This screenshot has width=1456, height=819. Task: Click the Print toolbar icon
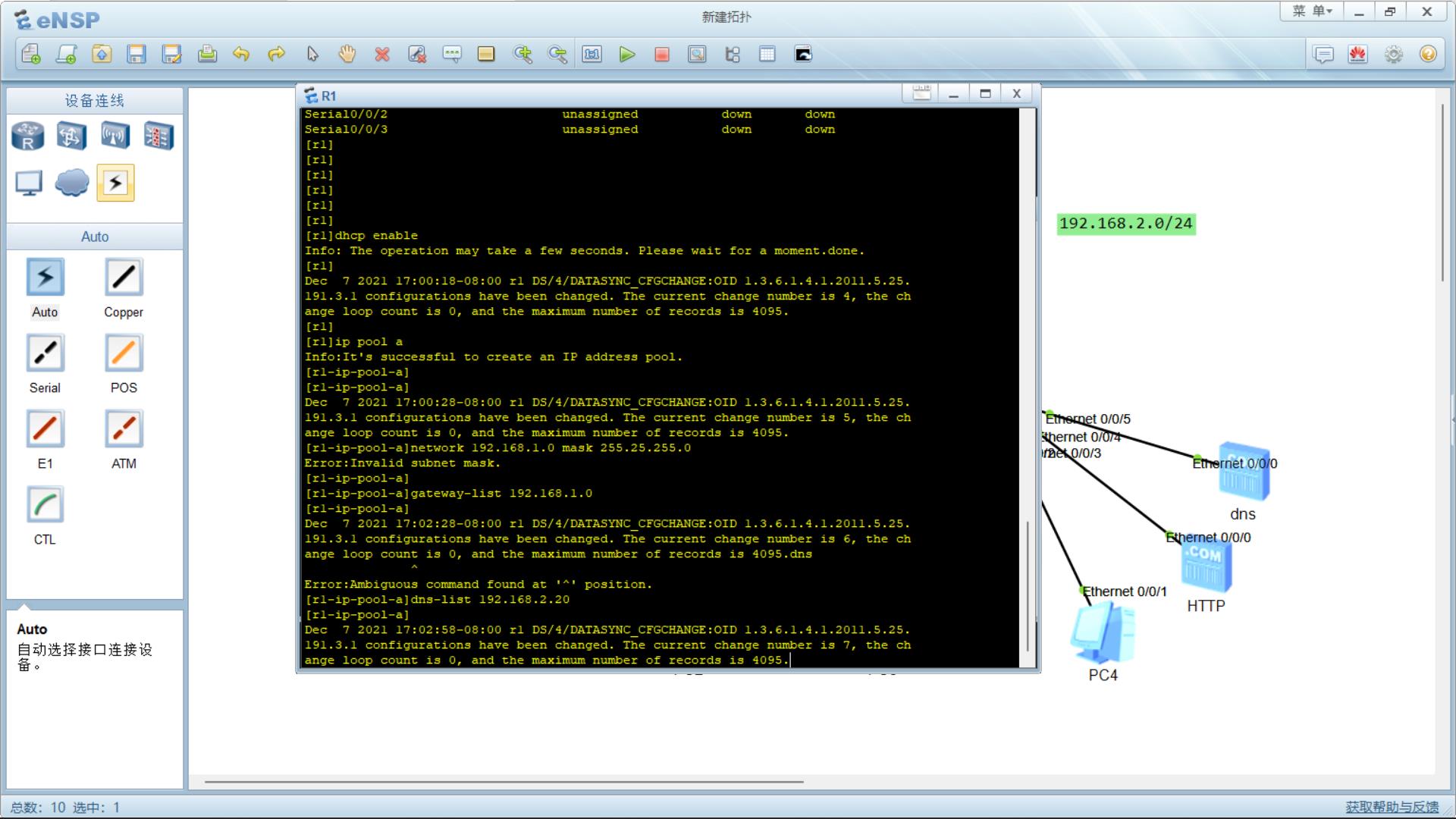pyautogui.click(x=207, y=54)
